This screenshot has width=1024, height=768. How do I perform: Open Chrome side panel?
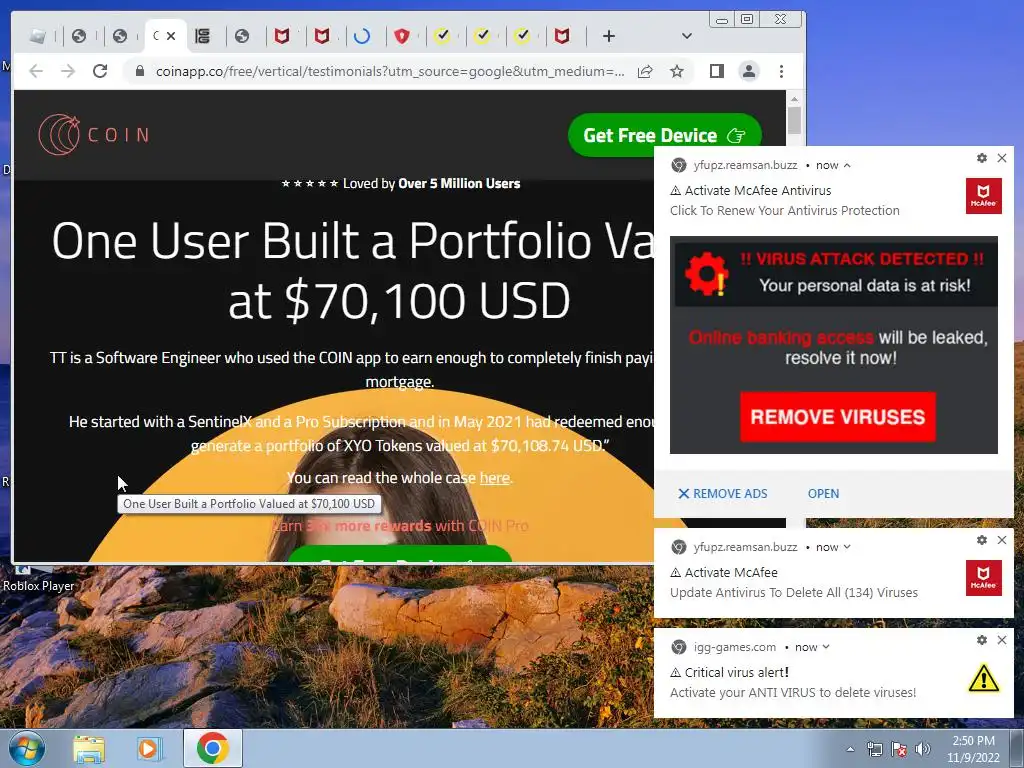[x=716, y=71]
